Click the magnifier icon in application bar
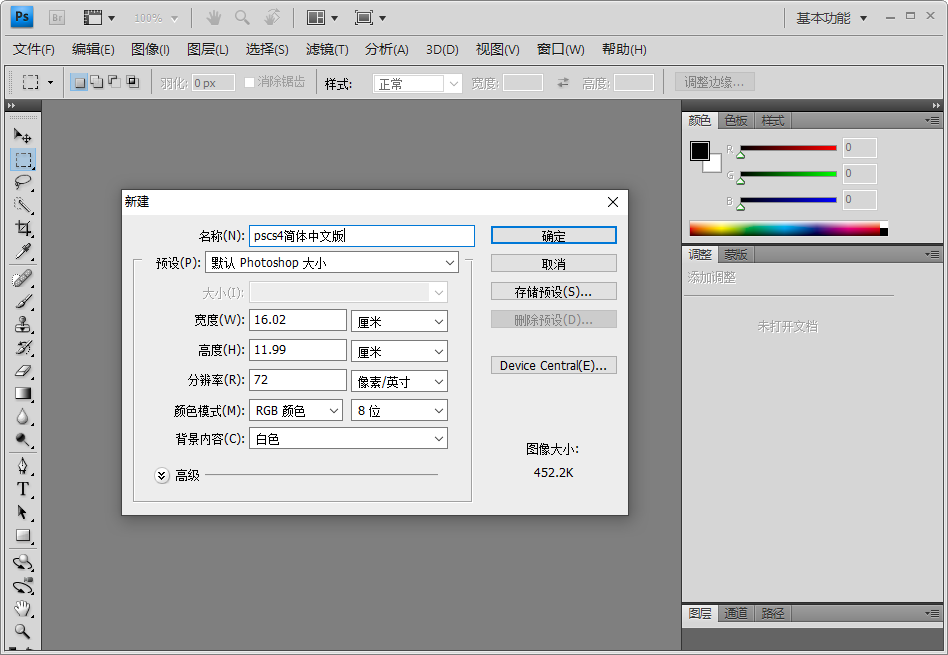This screenshot has height=655, width=948. [x=242, y=18]
